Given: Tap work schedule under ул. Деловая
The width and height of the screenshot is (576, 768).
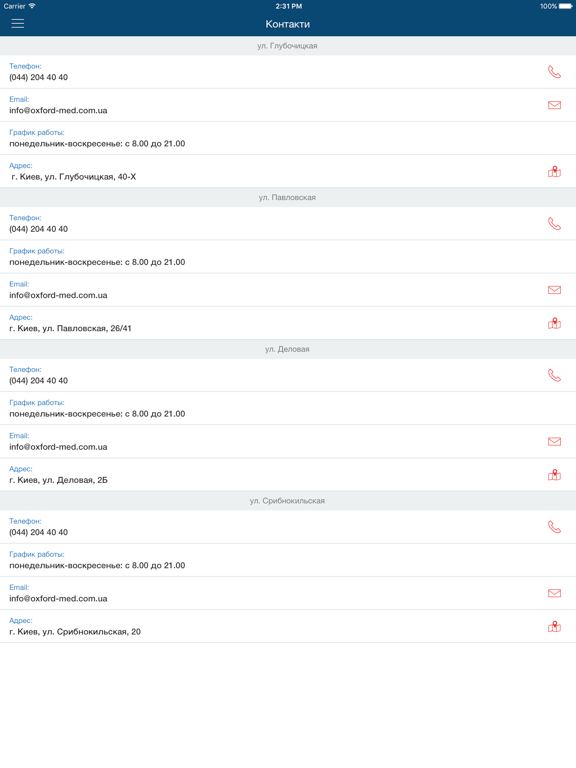Looking at the screenshot, I should pyautogui.click(x=97, y=414).
